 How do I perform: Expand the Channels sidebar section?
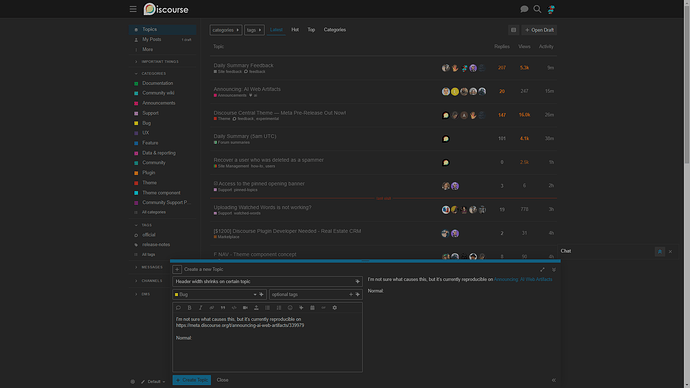coord(152,281)
